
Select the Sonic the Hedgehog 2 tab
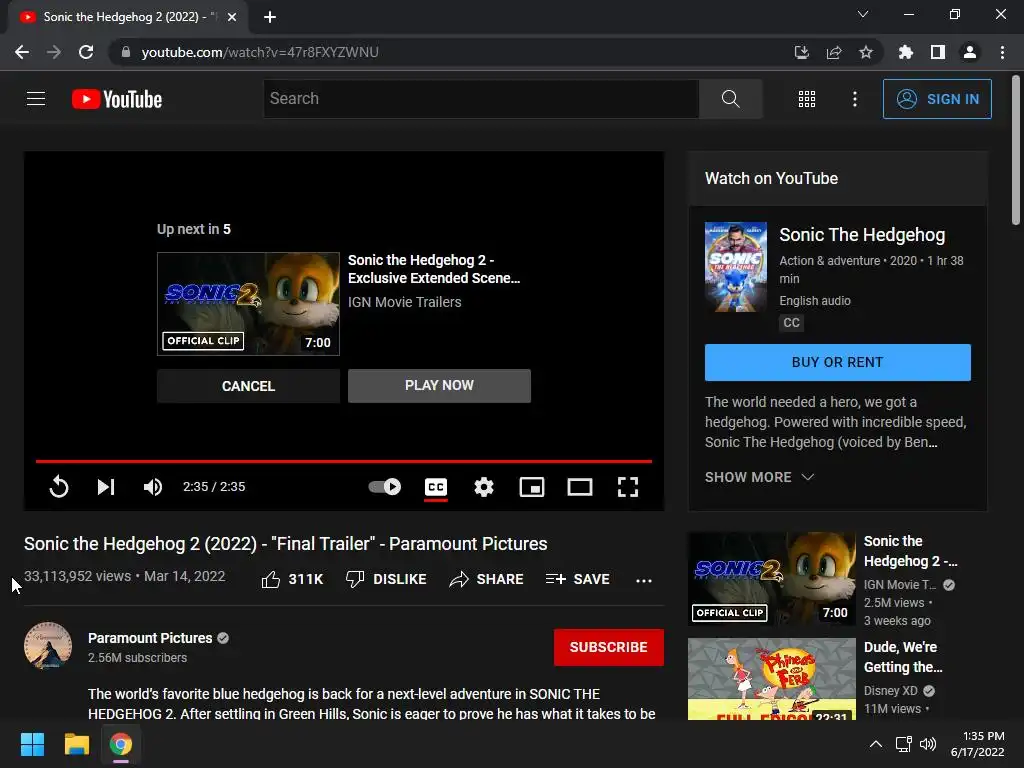click(x=127, y=17)
